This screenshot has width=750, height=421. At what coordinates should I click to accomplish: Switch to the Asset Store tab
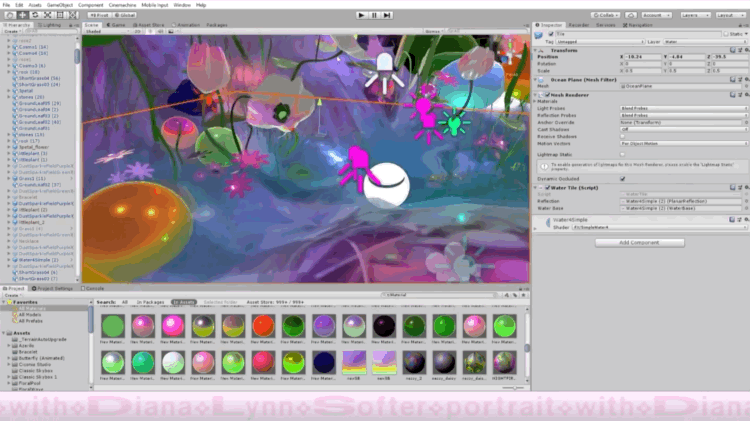149,25
